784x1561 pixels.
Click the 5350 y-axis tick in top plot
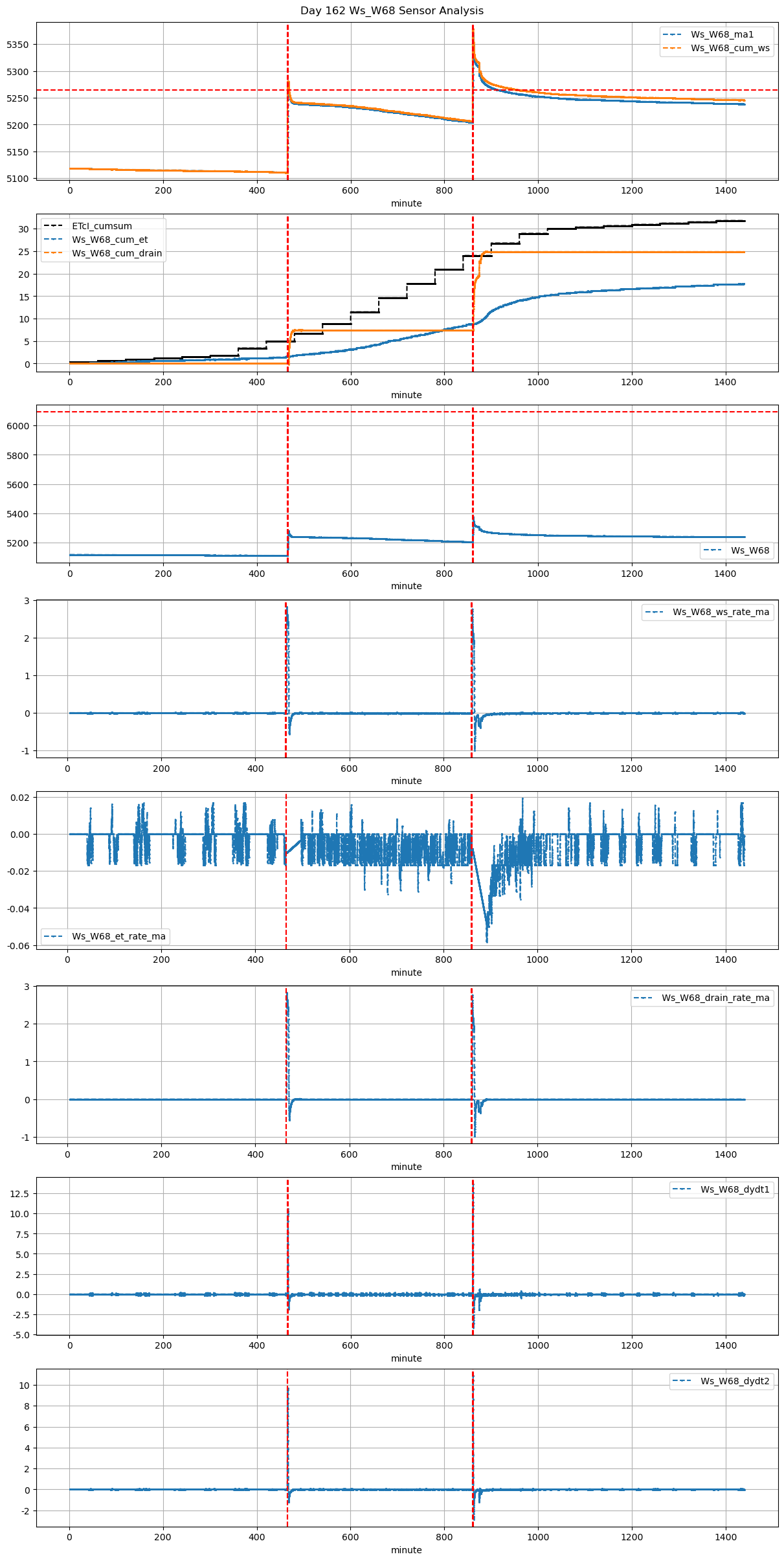17,45
